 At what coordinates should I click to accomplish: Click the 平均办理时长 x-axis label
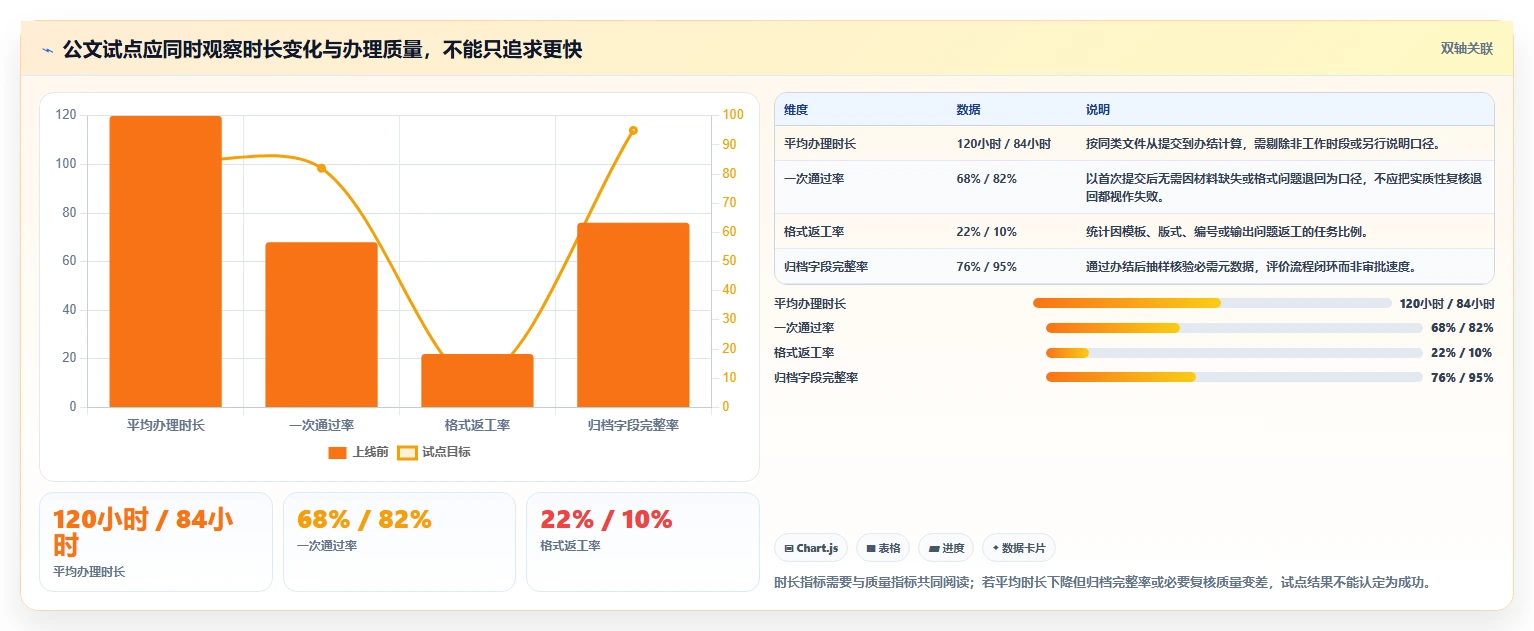165,425
